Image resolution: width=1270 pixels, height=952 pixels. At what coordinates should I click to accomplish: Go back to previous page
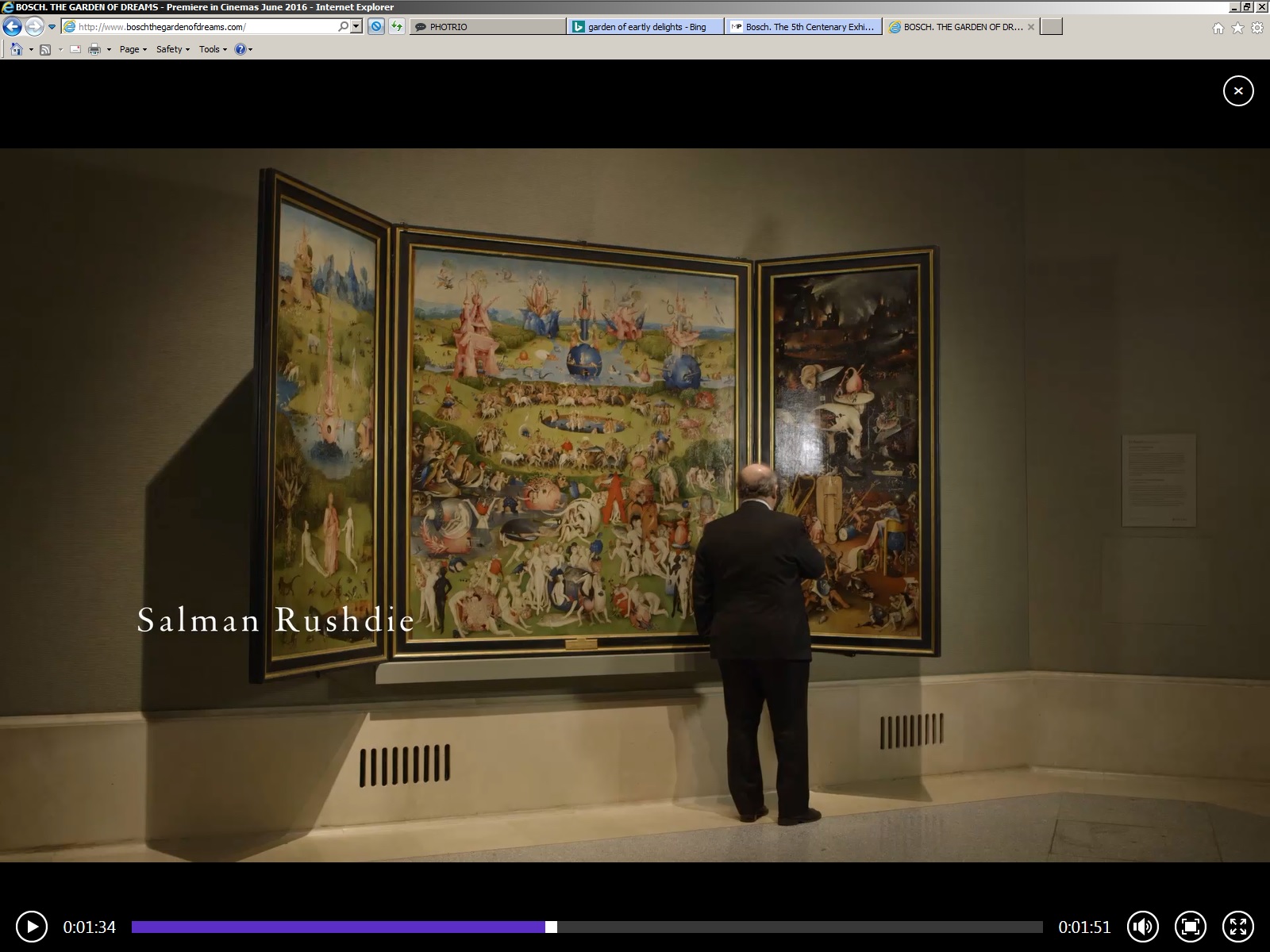[12, 27]
